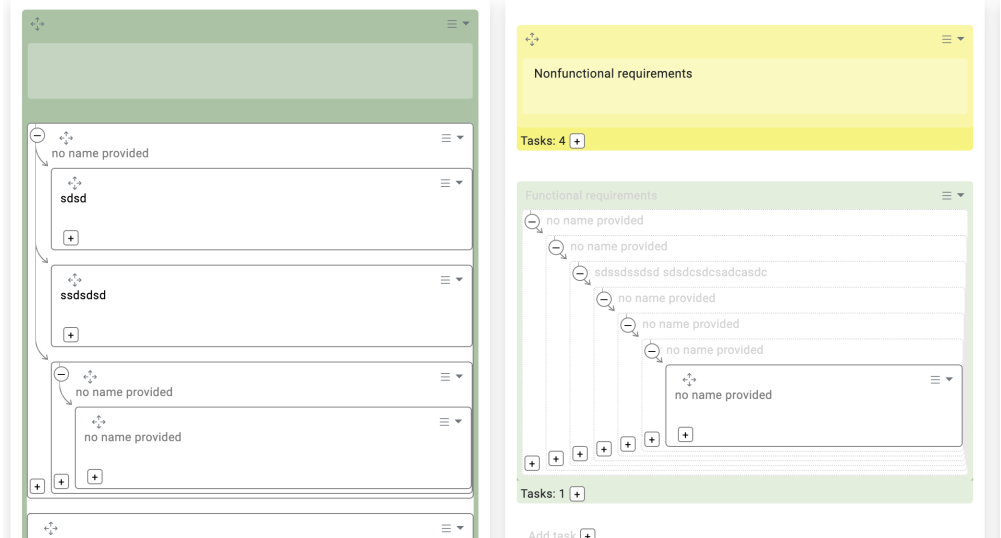Click the plus next to Tasks: 1

tap(577, 494)
